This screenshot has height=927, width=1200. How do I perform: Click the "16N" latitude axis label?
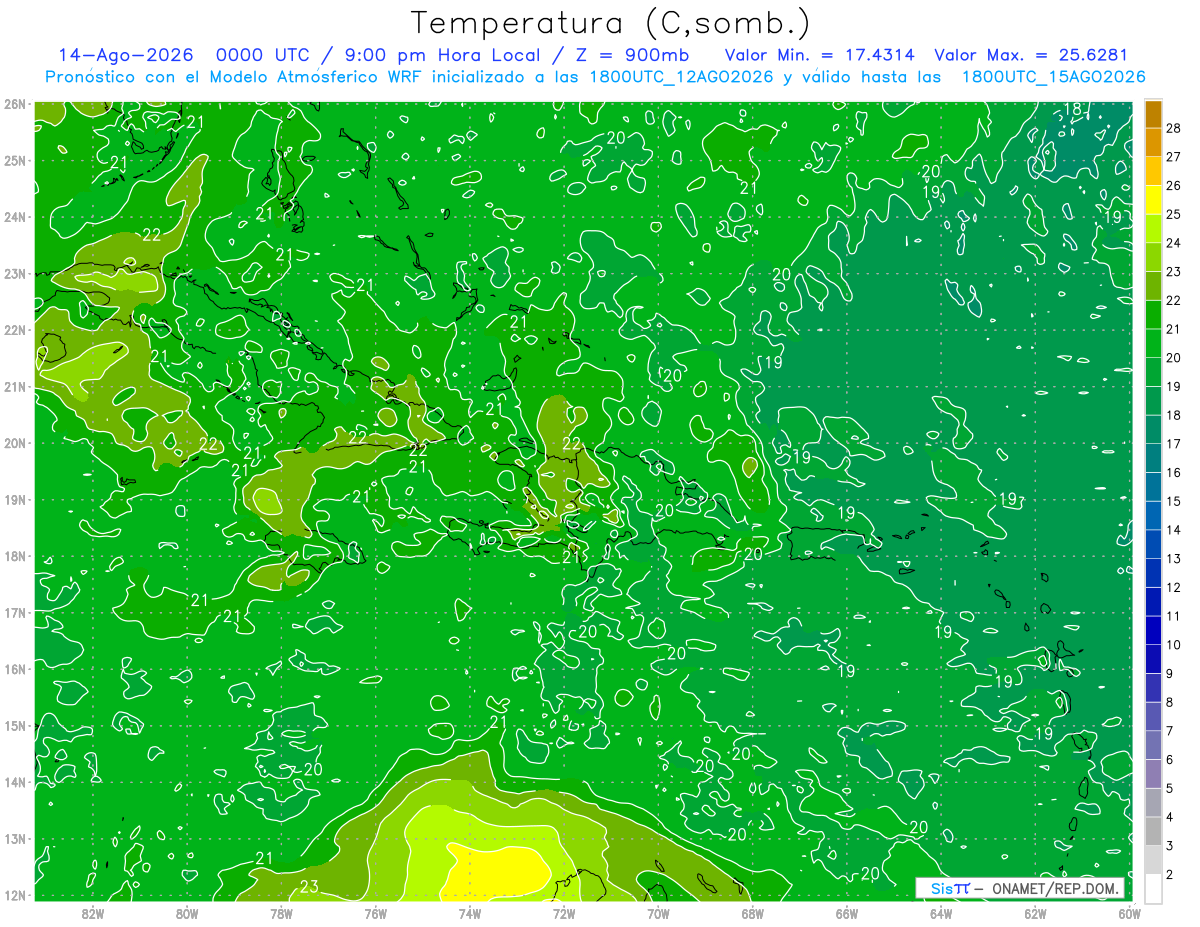click(14, 669)
